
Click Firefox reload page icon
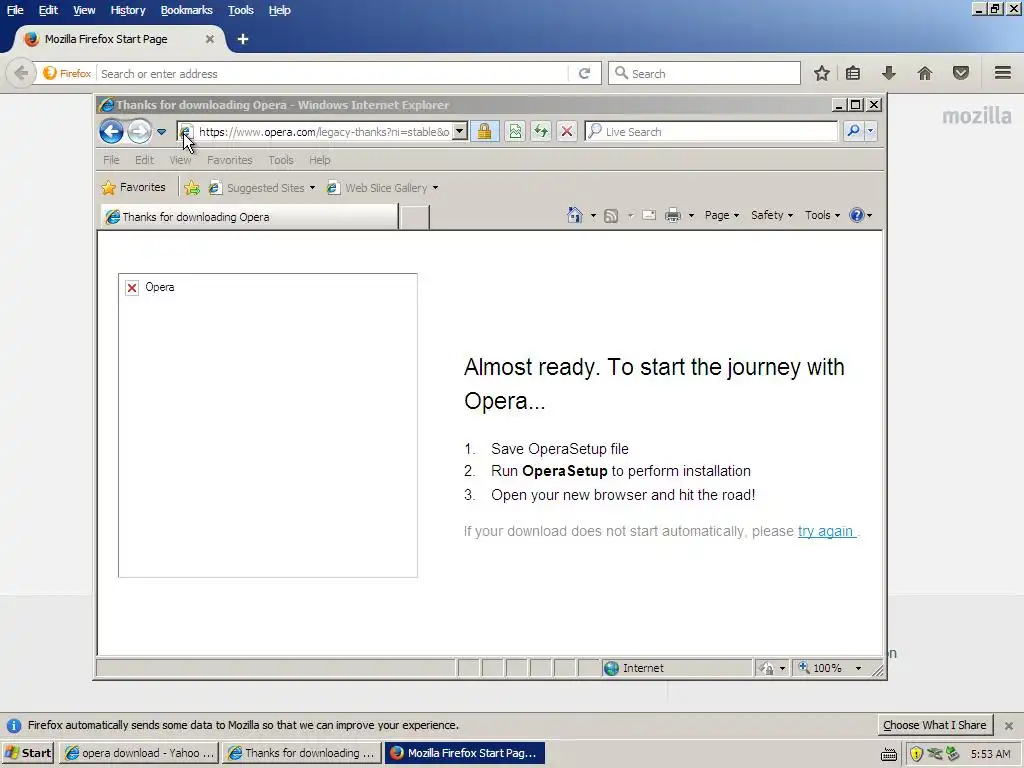pos(584,73)
